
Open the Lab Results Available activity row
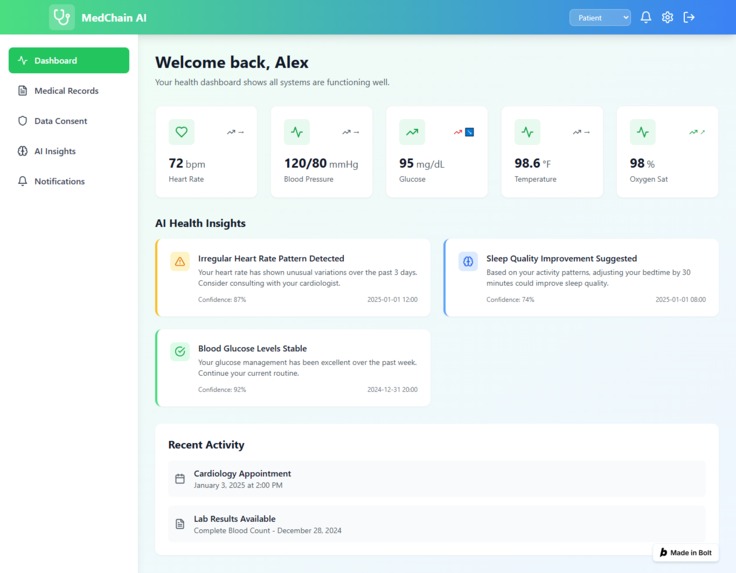point(437,524)
